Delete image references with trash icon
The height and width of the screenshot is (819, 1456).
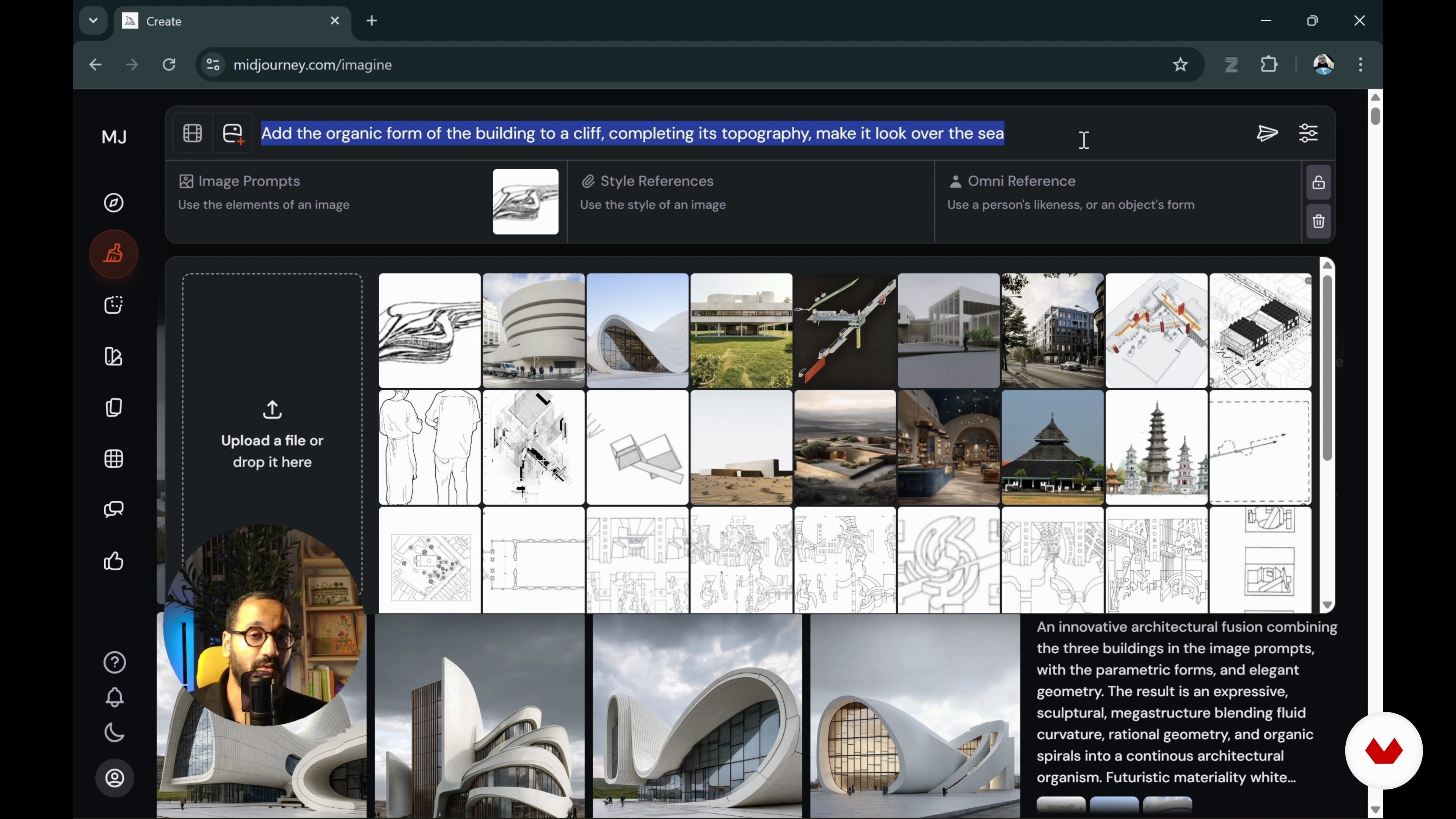coord(1319,221)
